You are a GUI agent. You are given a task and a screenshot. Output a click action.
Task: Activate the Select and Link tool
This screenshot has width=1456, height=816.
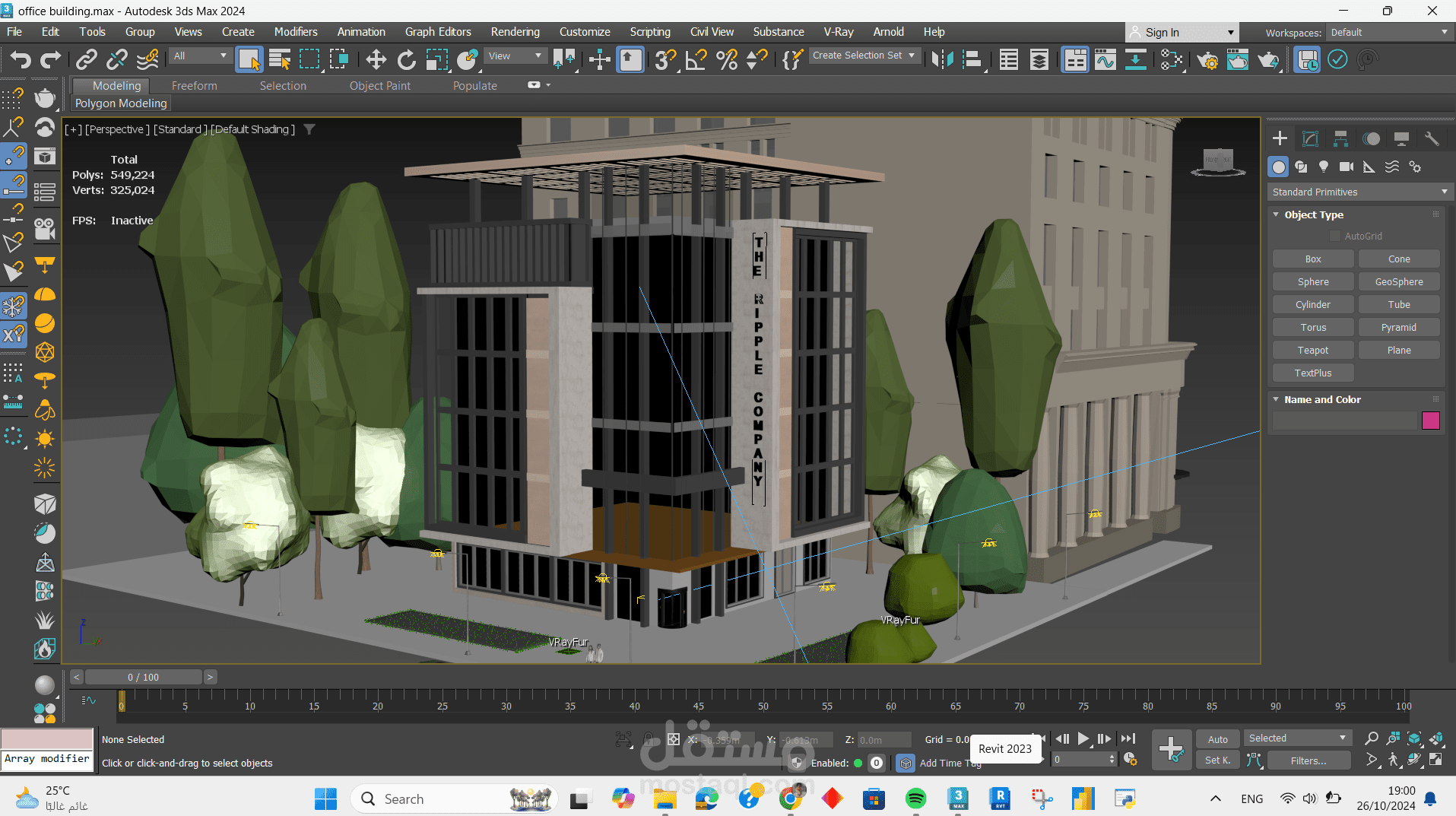point(87,59)
